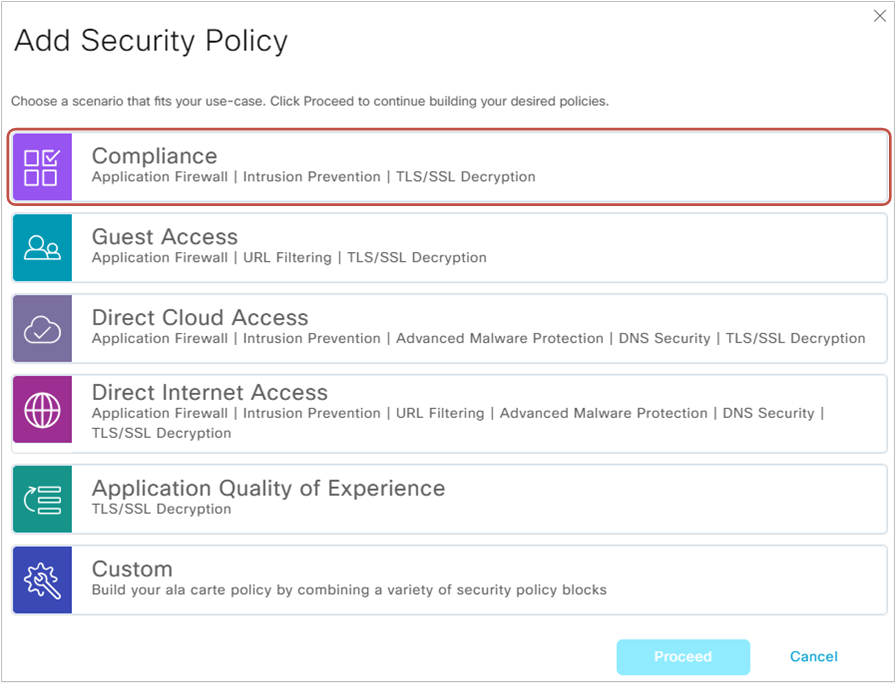Image resolution: width=896 pixels, height=683 pixels.
Task: Click the Custom policy gear icon
Action: [x=41, y=579]
